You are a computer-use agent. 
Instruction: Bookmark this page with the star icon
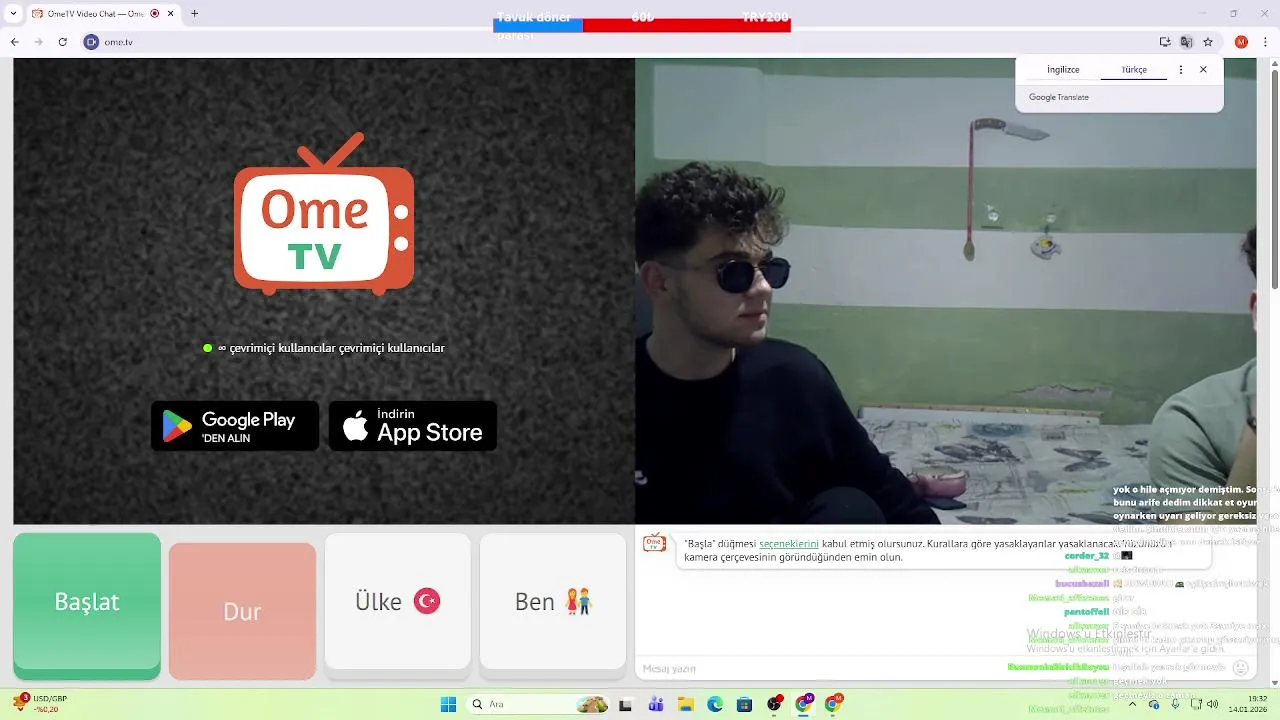coord(1208,42)
